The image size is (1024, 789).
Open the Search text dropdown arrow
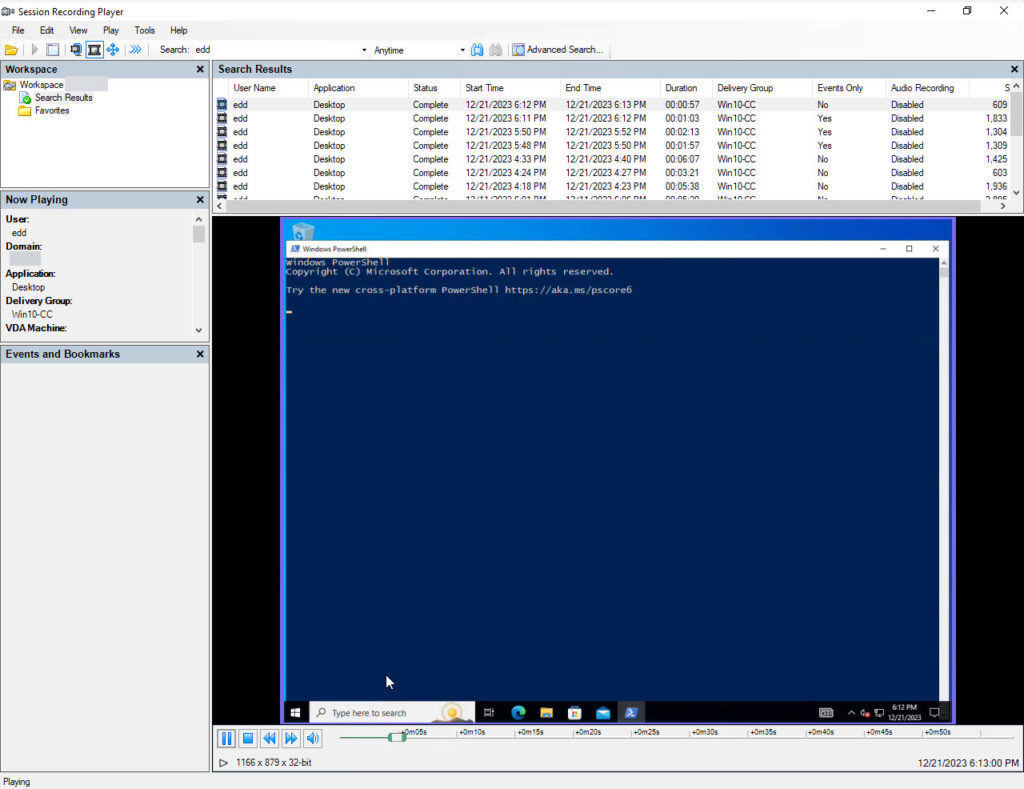click(364, 50)
